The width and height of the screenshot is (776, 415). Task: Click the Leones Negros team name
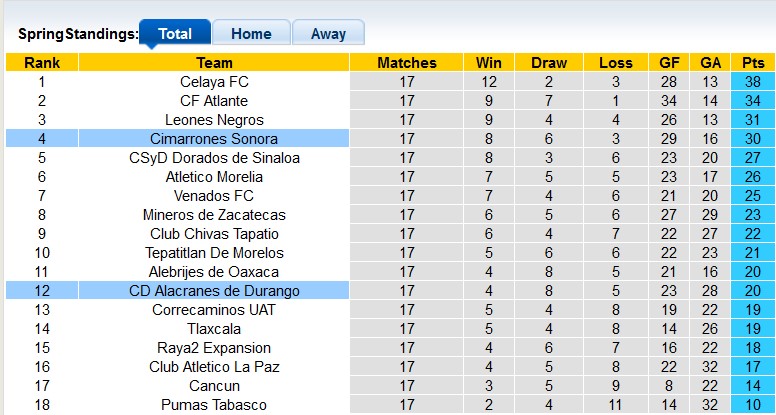coord(214,120)
